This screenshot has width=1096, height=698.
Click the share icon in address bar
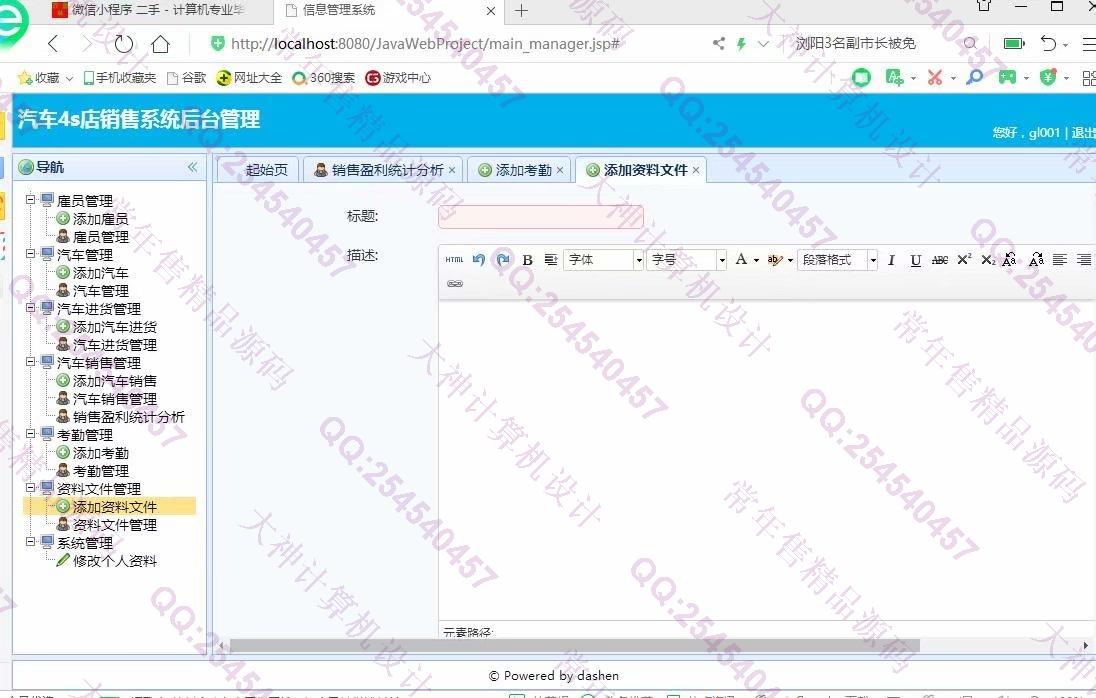[x=719, y=43]
